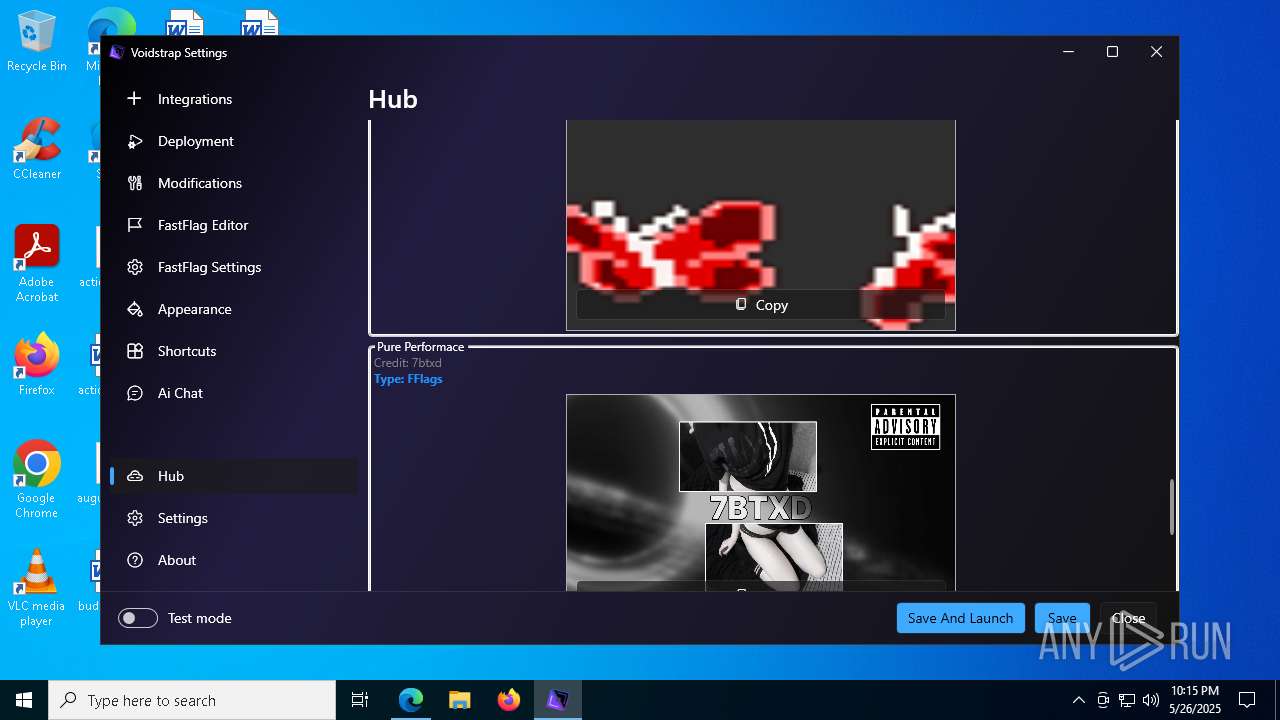Open the Integrations page
1280x720 pixels.
coord(234,99)
